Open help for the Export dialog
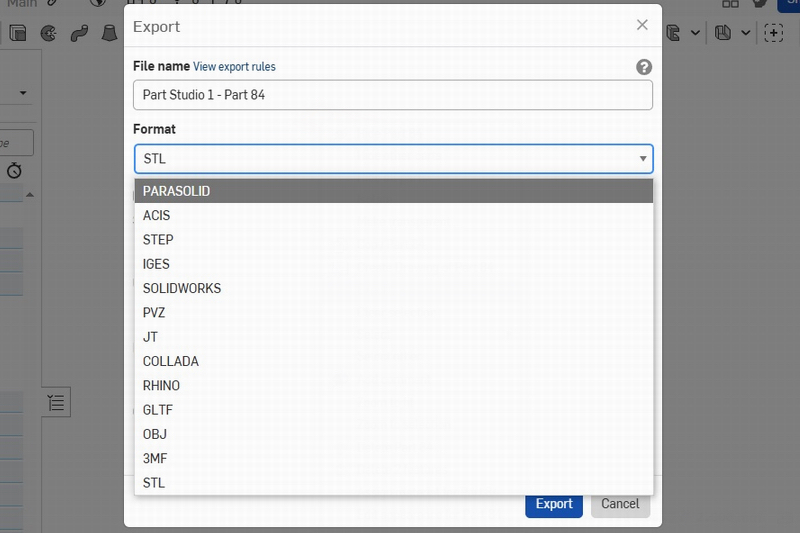This screenshot has width=800, height=533. click(644, 67)
